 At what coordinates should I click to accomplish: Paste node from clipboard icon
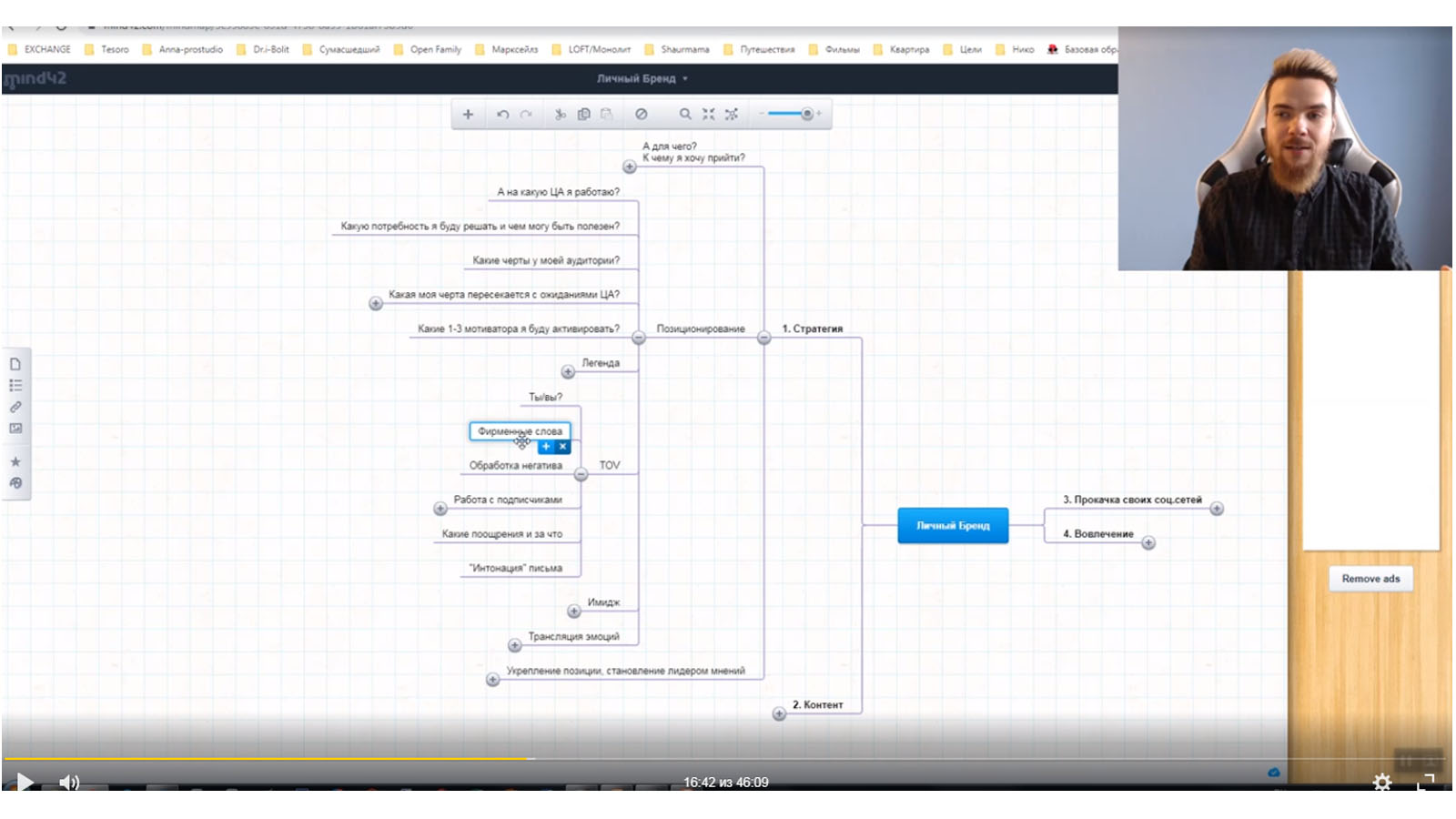click(x=607, y=115)
